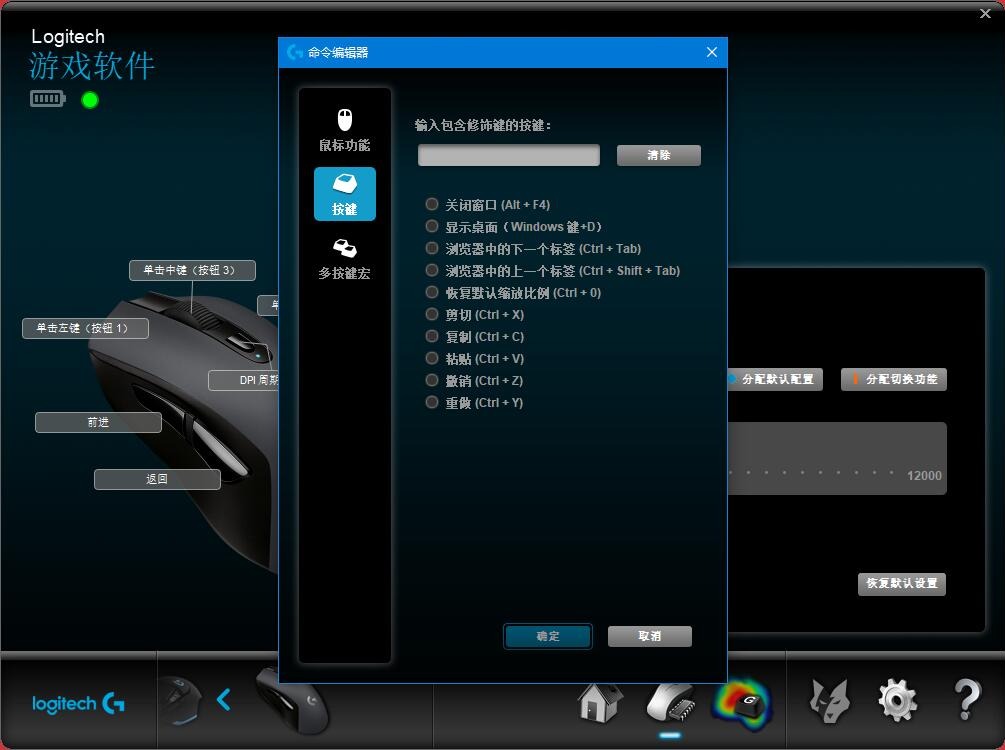This screenshot has height=750, width=1005.
Task: Click the mouse icon in 鼠标功能 tab
Action: pyautogui.click(x=345, y=120)
